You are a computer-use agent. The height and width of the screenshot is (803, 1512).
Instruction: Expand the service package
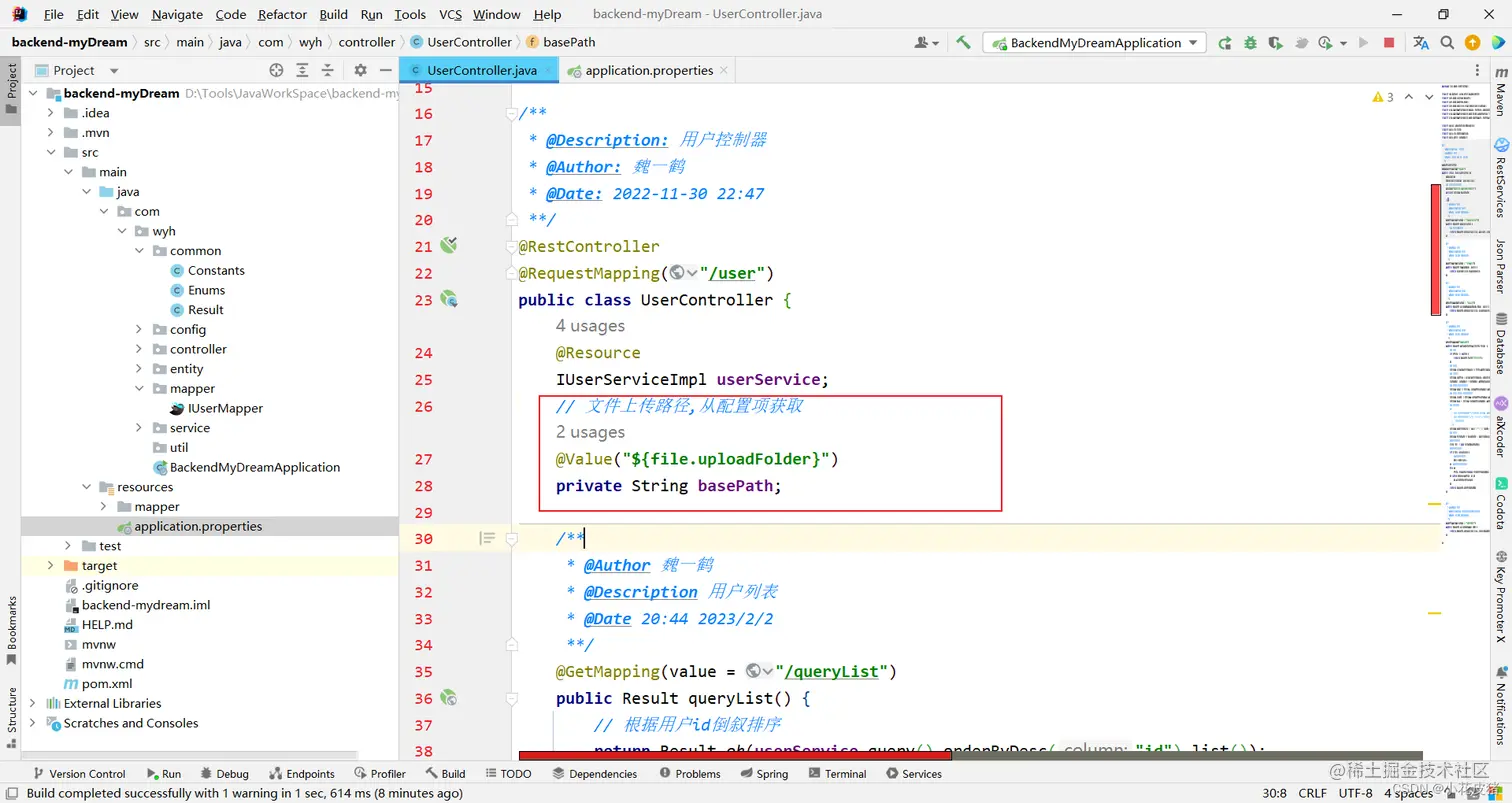139,428
